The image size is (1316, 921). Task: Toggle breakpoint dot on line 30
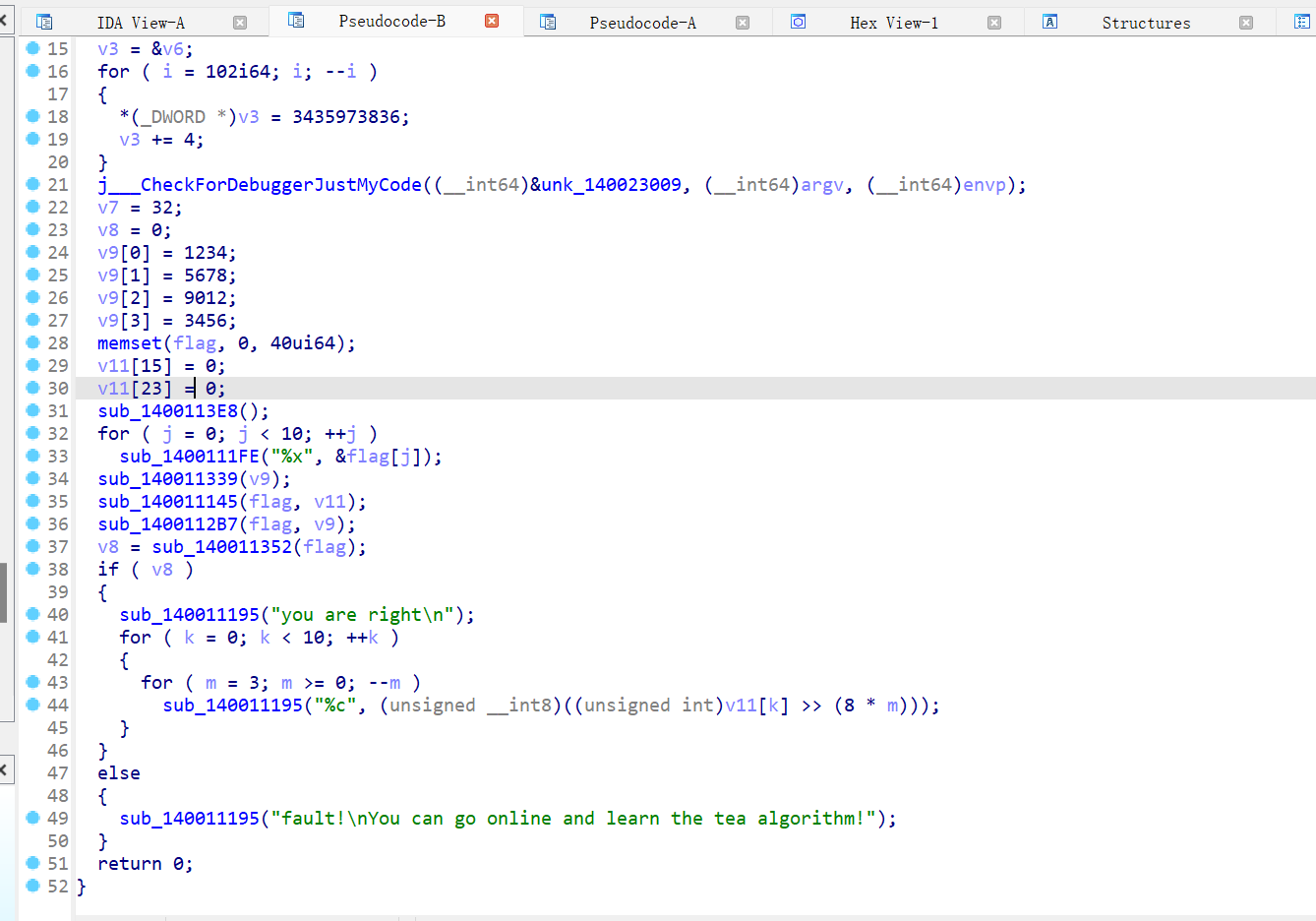(x=32, y=388)
